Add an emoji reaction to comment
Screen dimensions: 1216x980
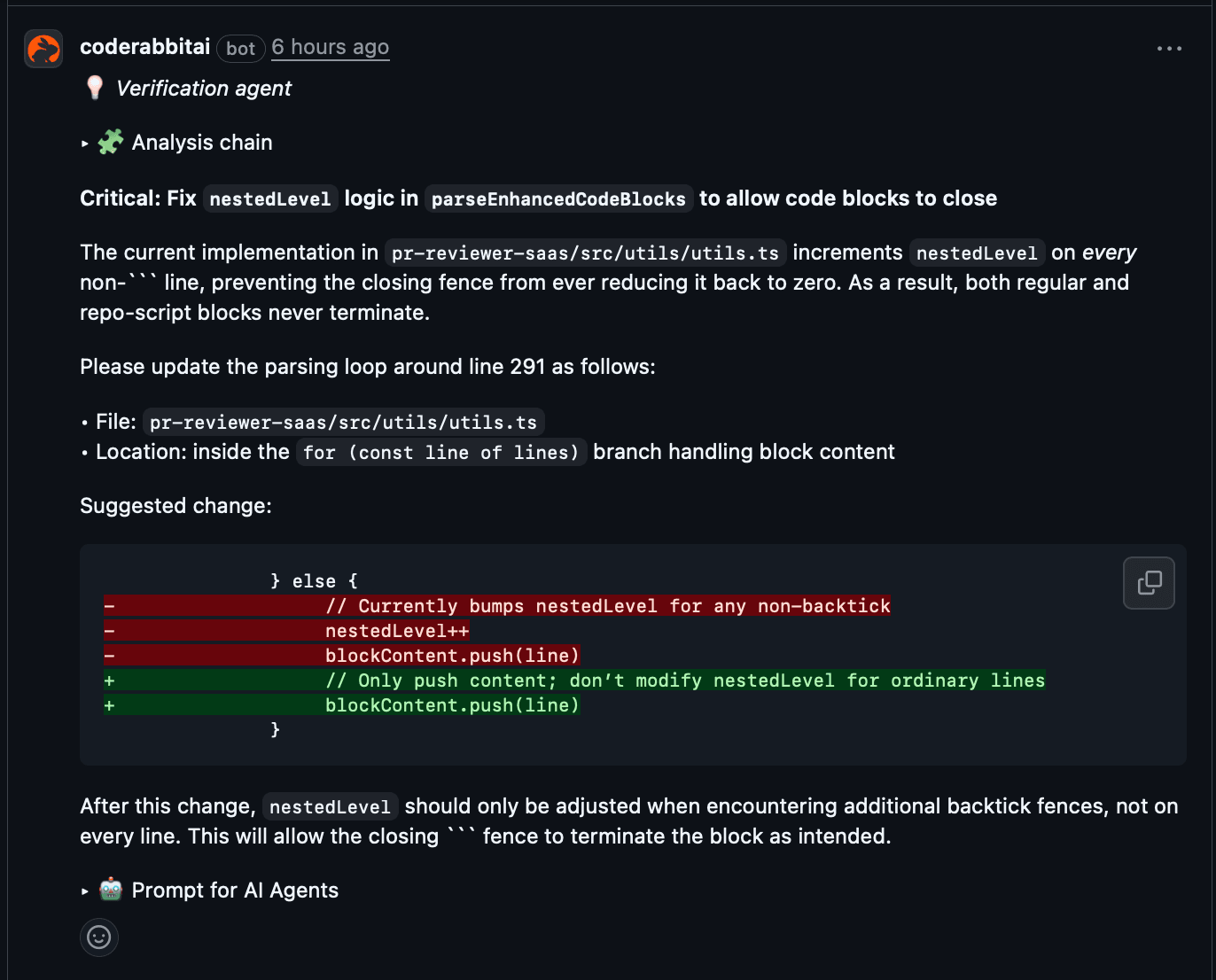[x=99, y=937]
